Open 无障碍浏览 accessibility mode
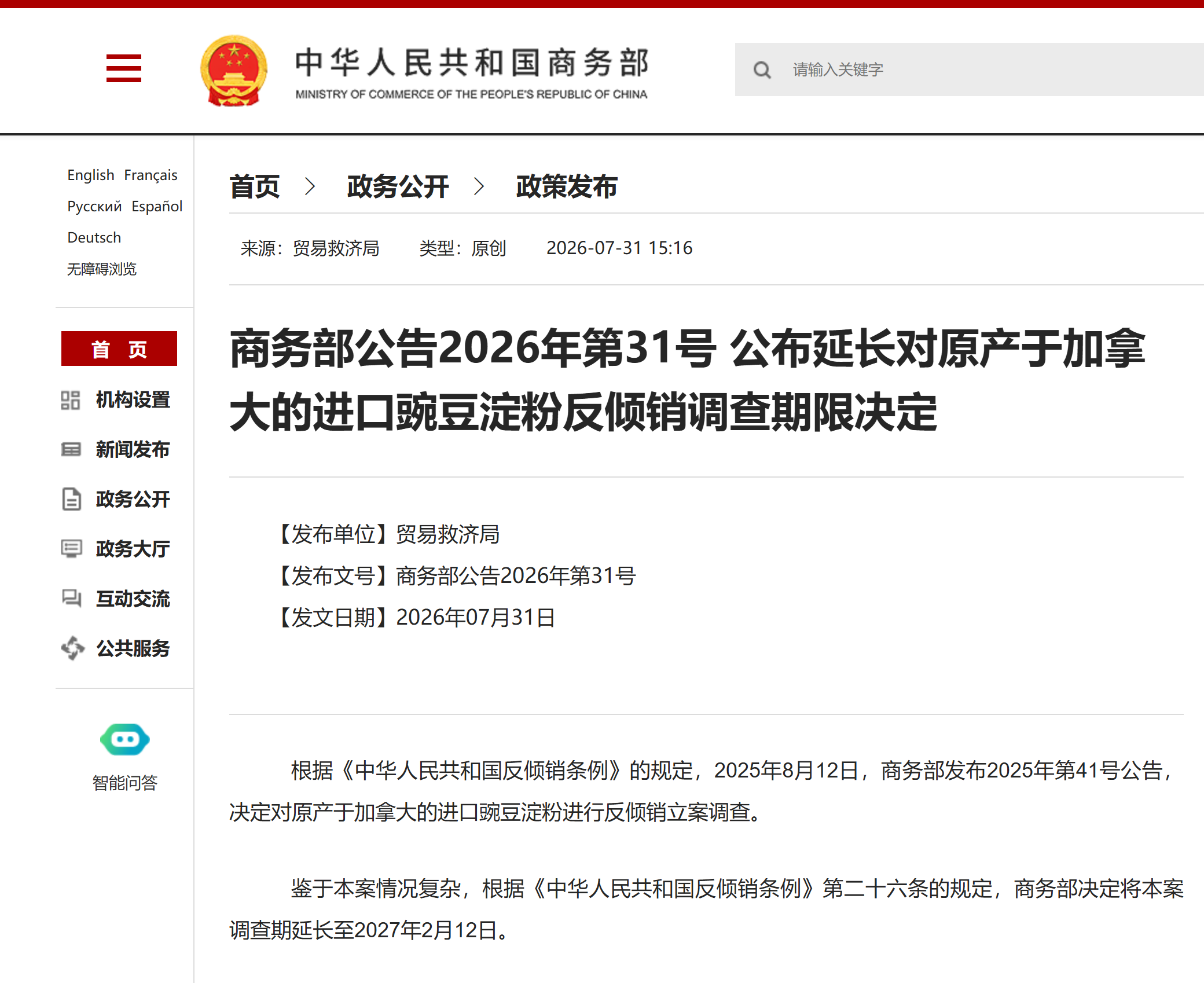 tap(102, 269)
